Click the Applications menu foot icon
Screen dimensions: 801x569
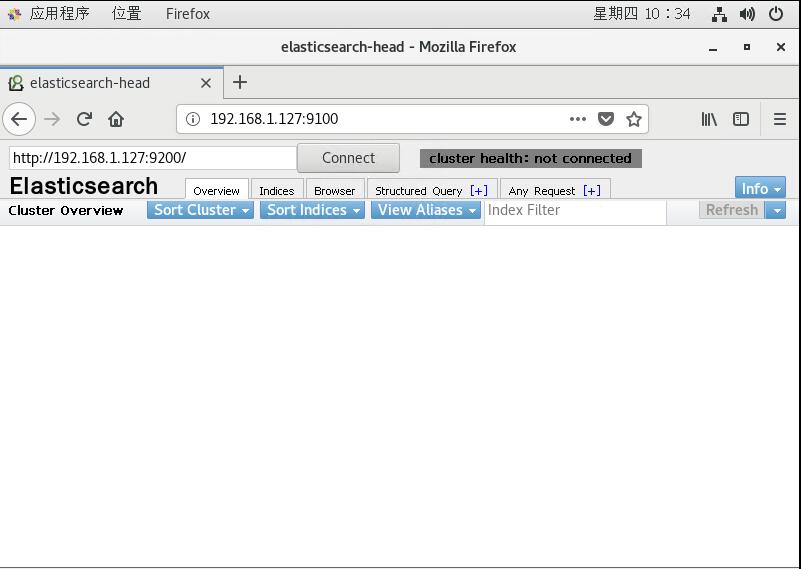point(14,14)
